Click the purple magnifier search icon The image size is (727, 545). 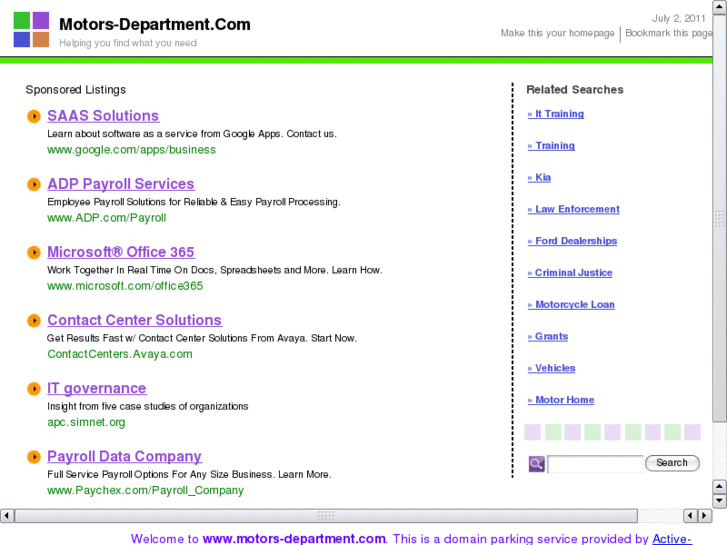536,463
